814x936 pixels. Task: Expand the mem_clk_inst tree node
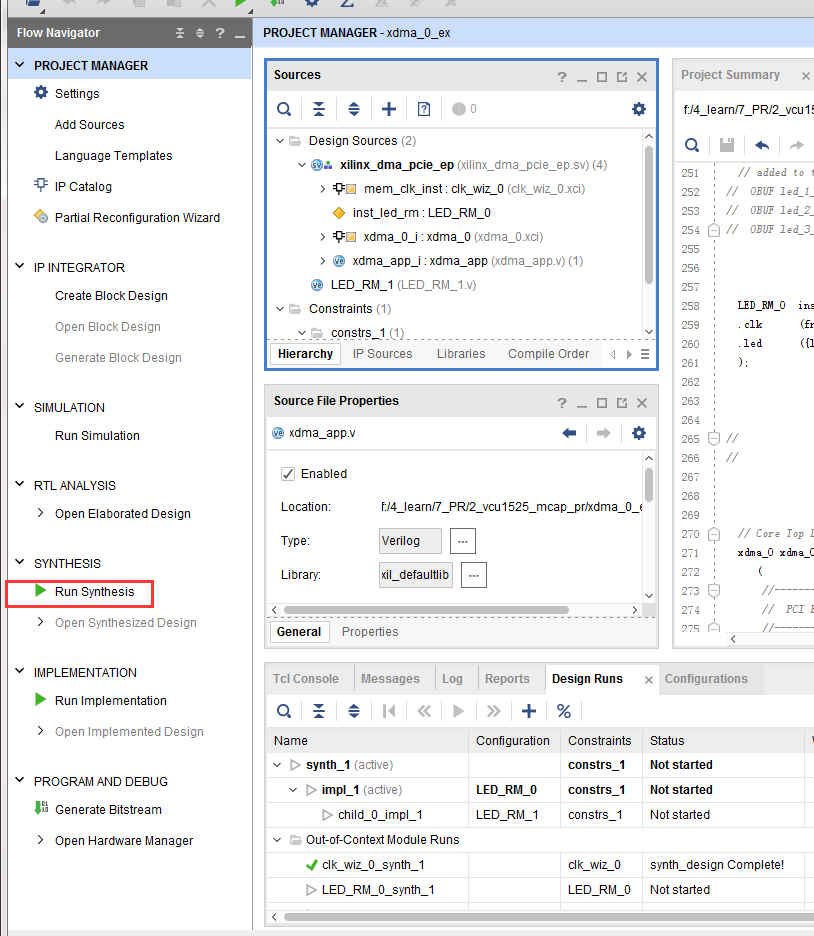[323, 188]
